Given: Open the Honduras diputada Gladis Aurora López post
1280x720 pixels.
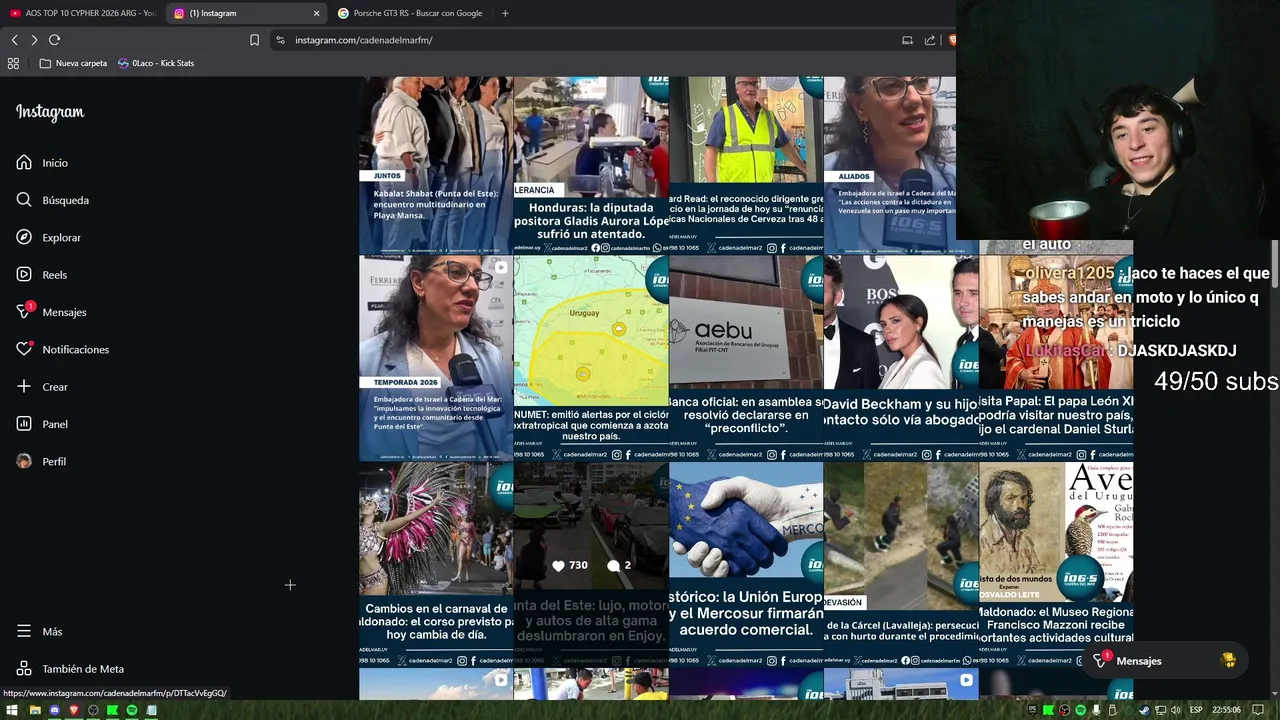Looking at the screenshot, I should pos(591,165).
